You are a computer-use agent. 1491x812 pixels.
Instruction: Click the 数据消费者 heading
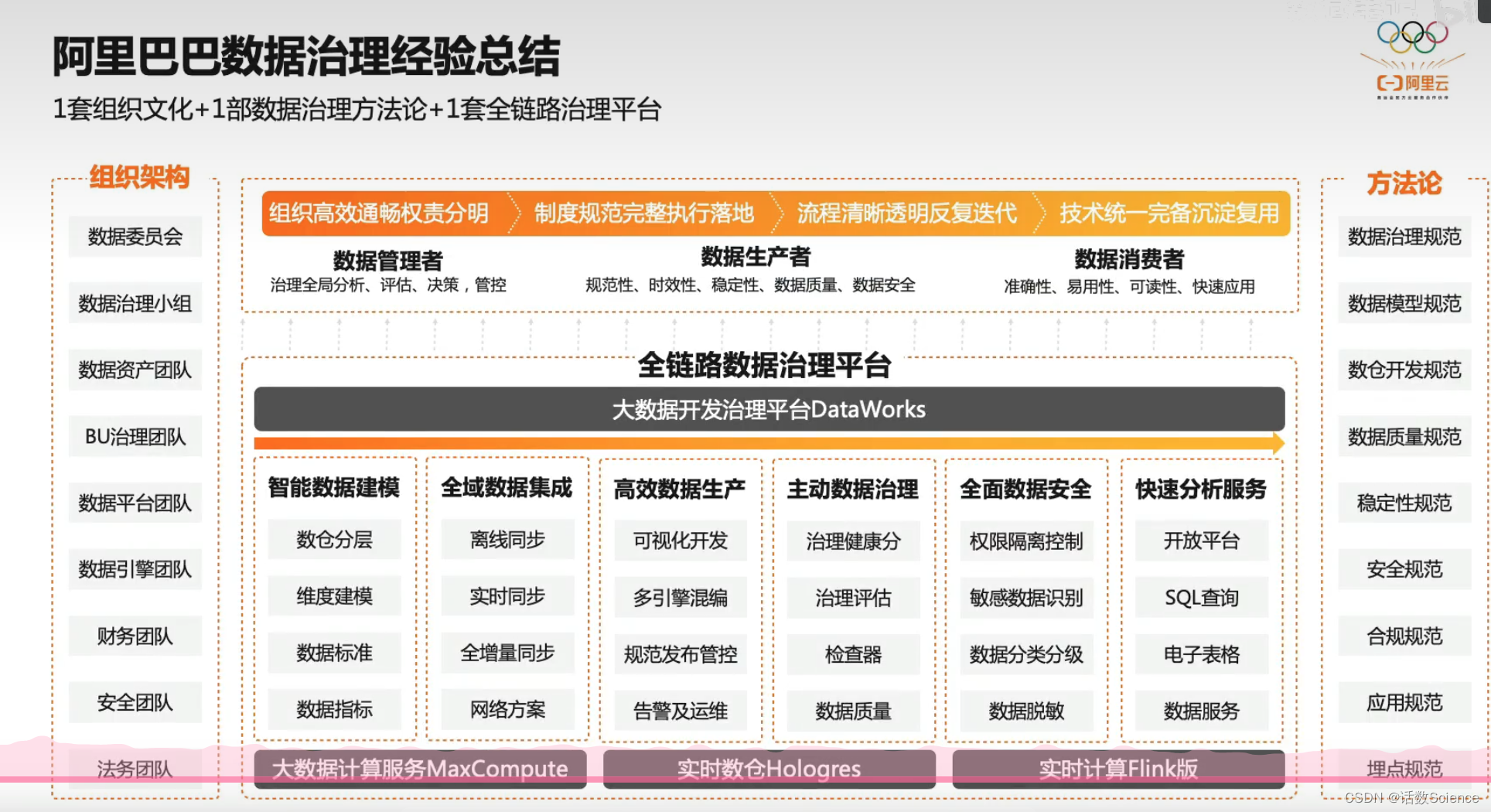1129,259
